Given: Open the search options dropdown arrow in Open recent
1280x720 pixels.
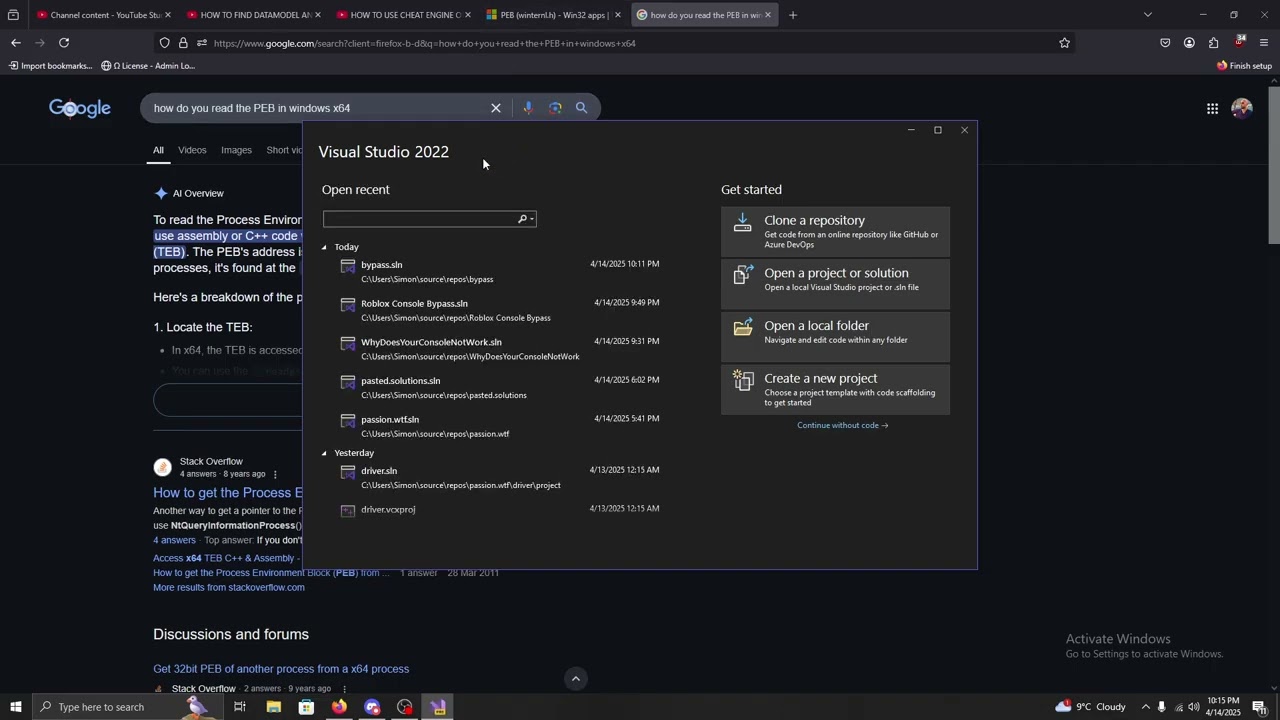Looking at the screenshot, I should [532, 219].
